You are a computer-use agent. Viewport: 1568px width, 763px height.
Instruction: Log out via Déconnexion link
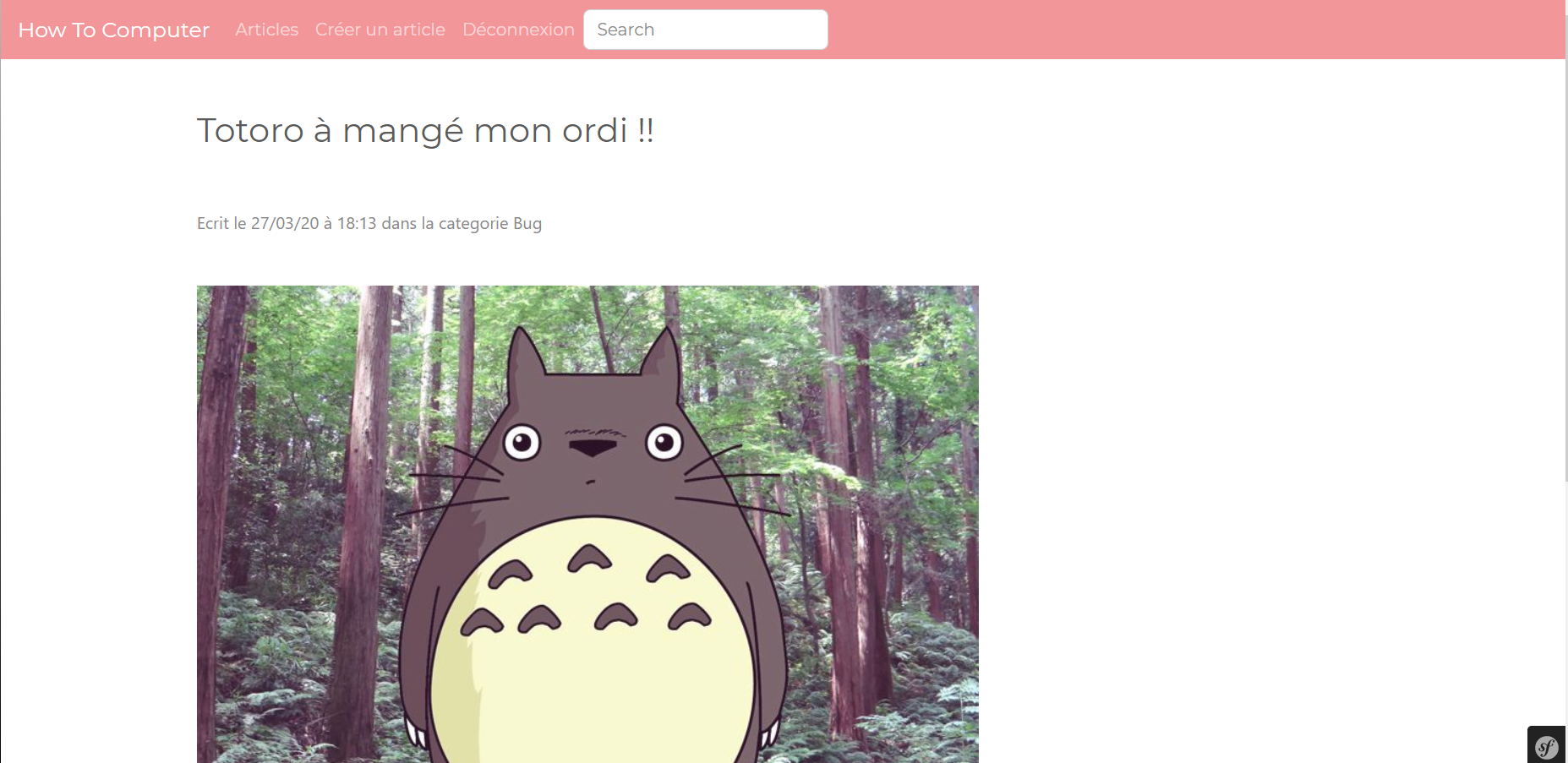click(x=518, y=30)
